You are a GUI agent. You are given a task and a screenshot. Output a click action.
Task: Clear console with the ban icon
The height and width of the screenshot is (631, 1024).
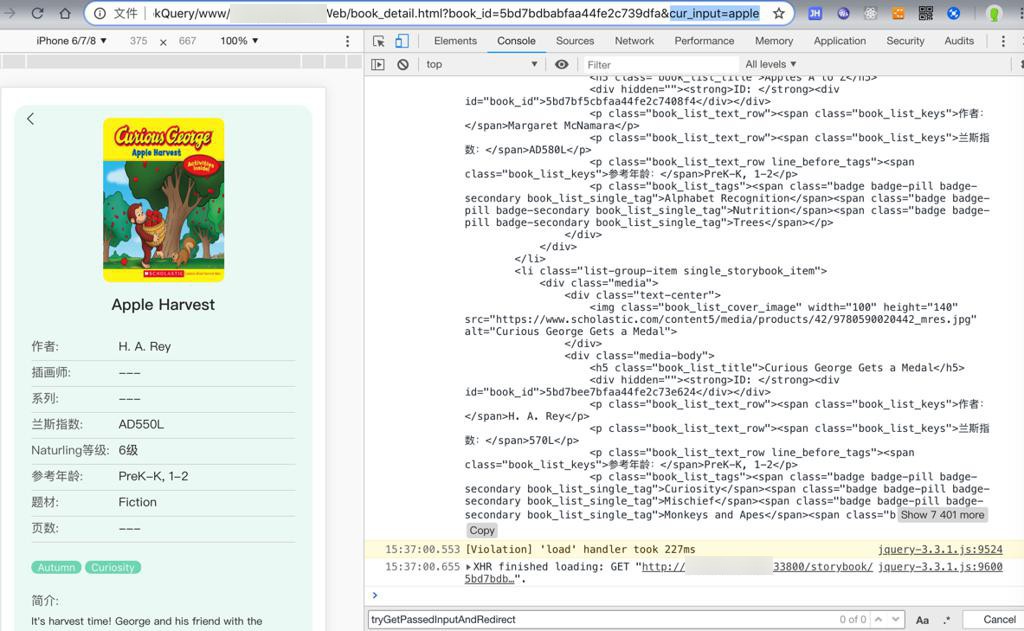[x=403, y=64]
